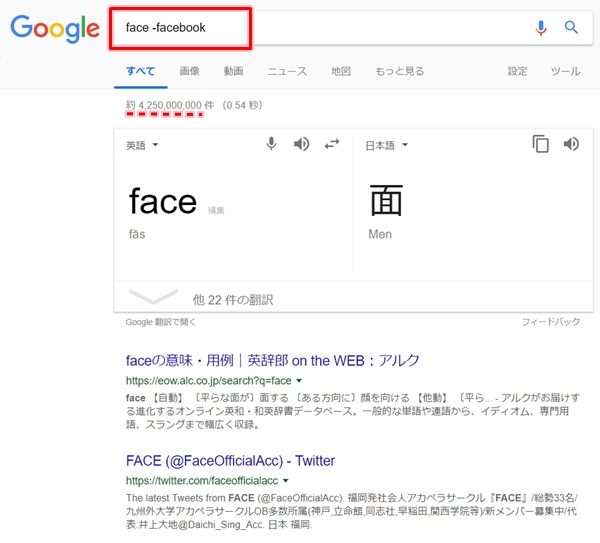Click the blue search magnifier icon
The height and width of the screenshot is (543, 600).
571,27
